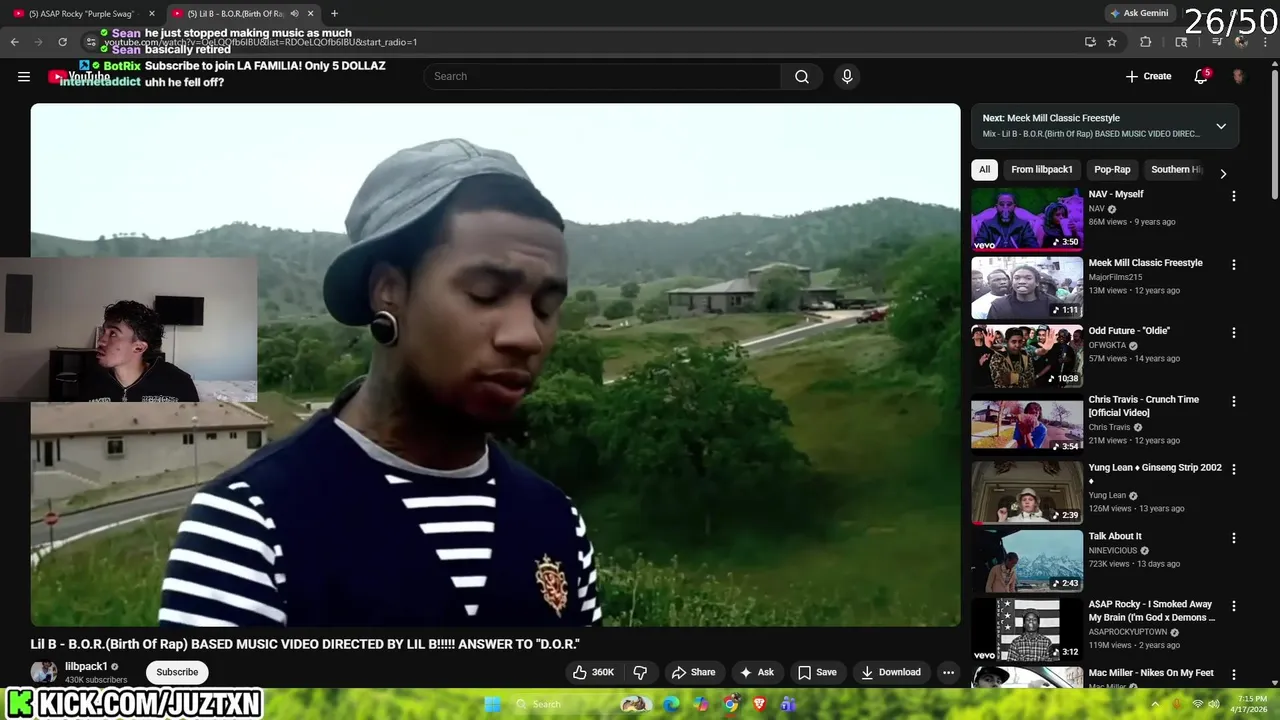Open the Windows Start menu

pos(493,704)
